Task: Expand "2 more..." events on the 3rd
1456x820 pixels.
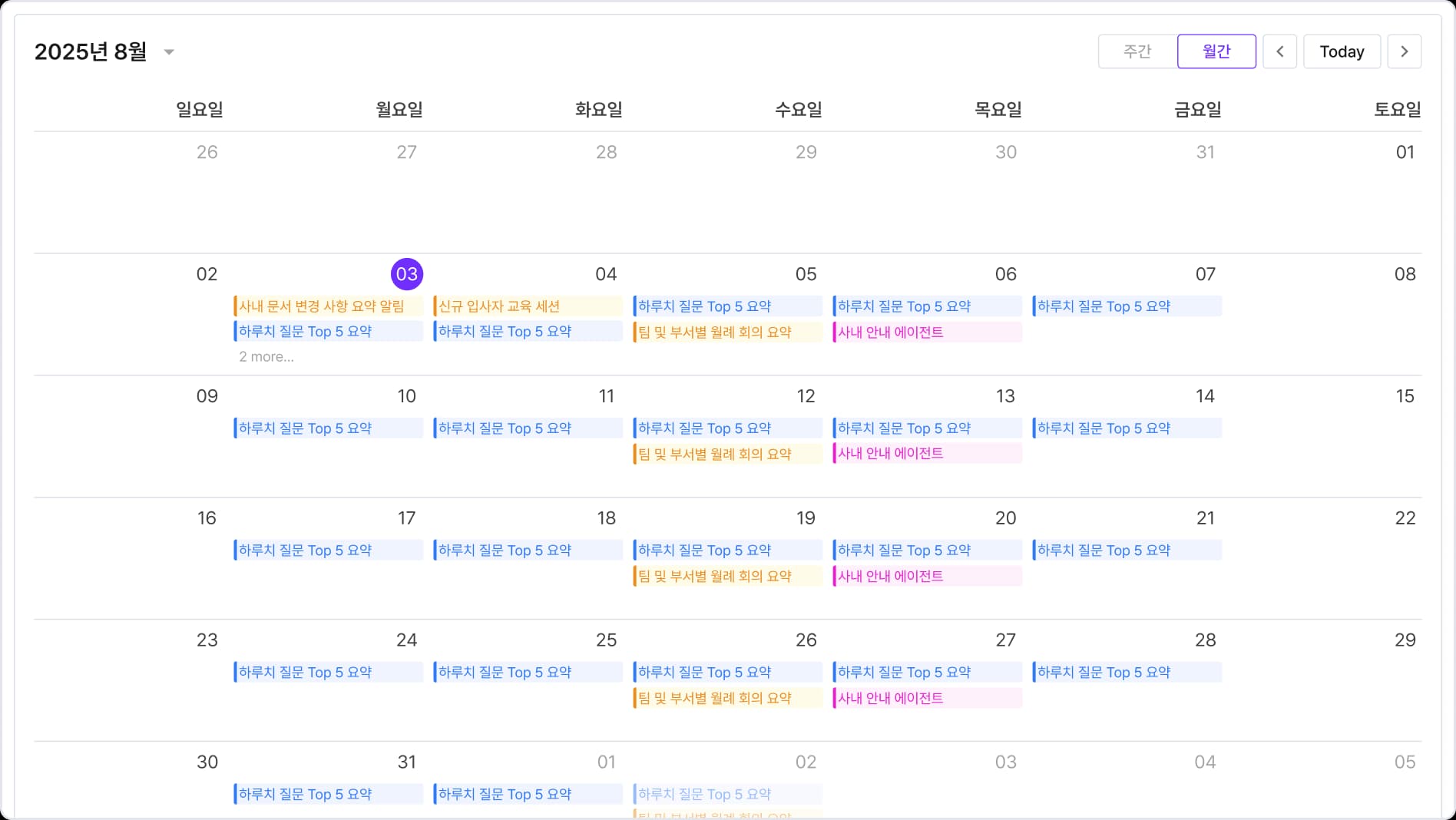Action: [x=266, y=356]
